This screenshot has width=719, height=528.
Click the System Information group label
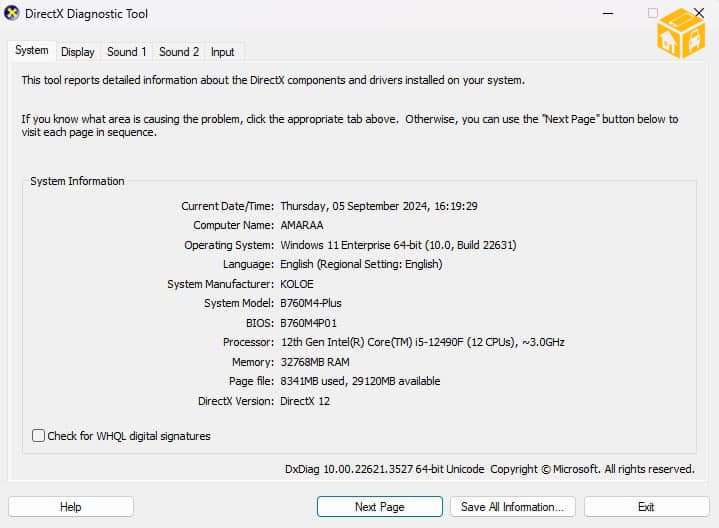77,181
